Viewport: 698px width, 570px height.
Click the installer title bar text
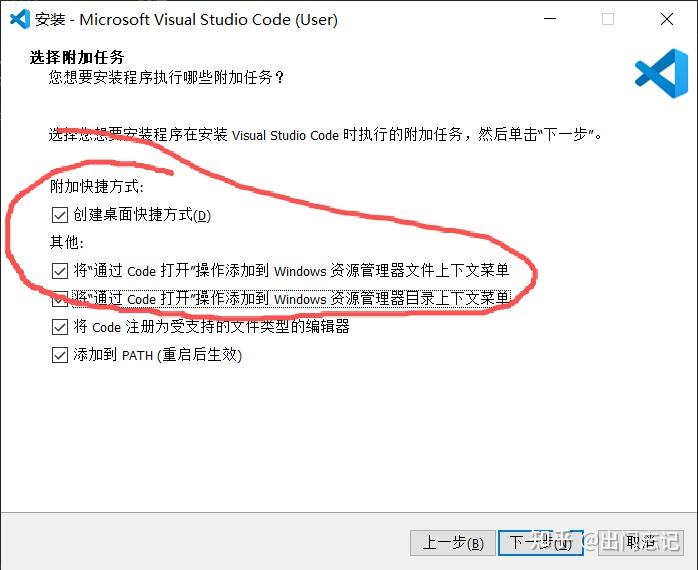(186, 20)
